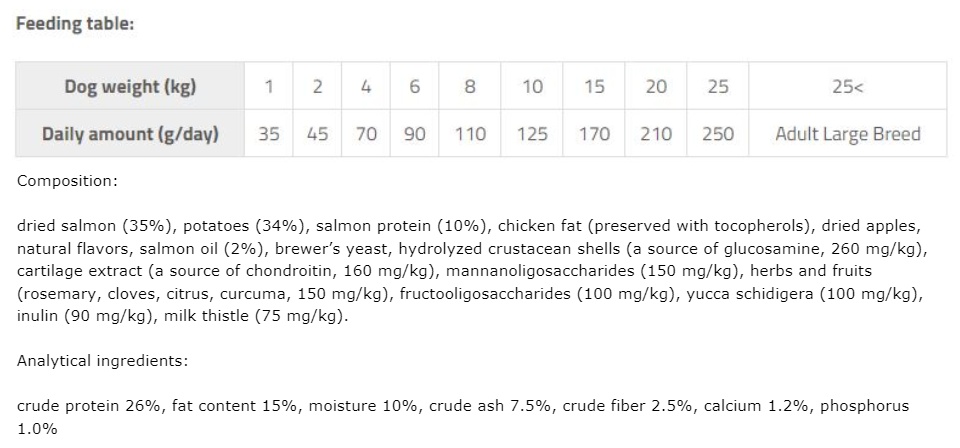Select the "Daily amount (g/day)" row header
Viewport: 960px width, 448px height.
[x=130, y=133]
